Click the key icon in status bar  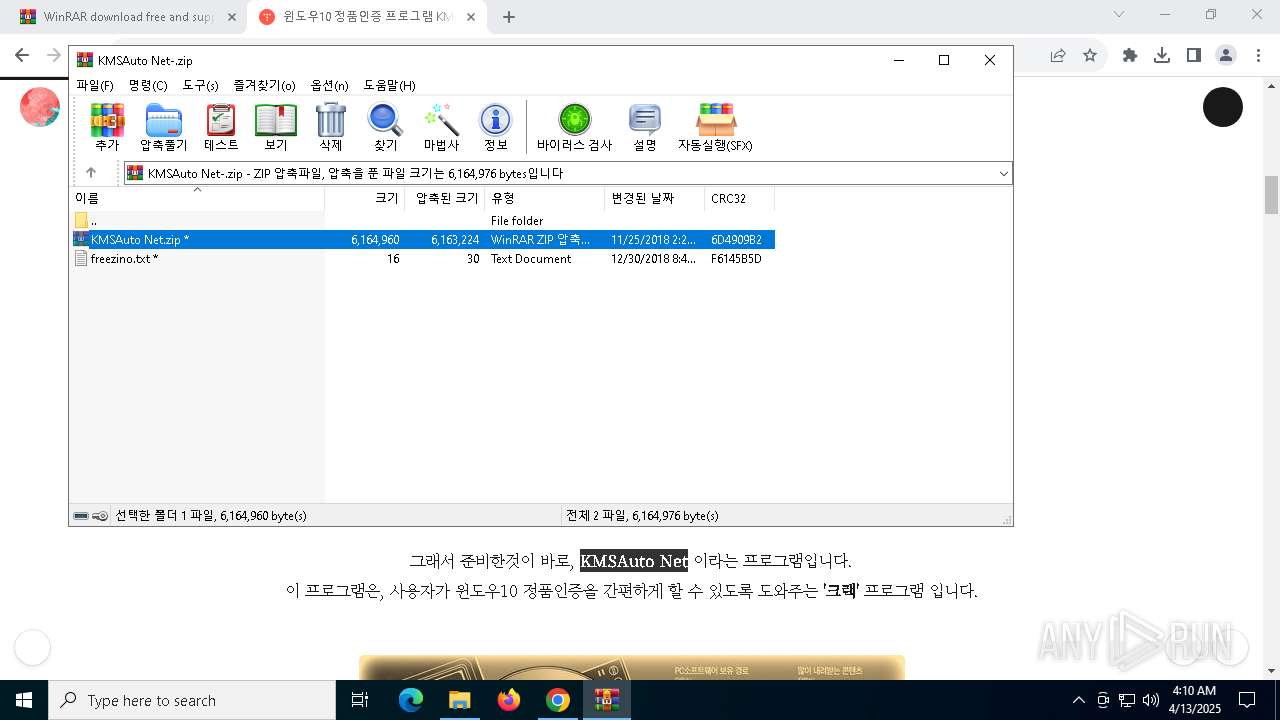pos(100,516)
